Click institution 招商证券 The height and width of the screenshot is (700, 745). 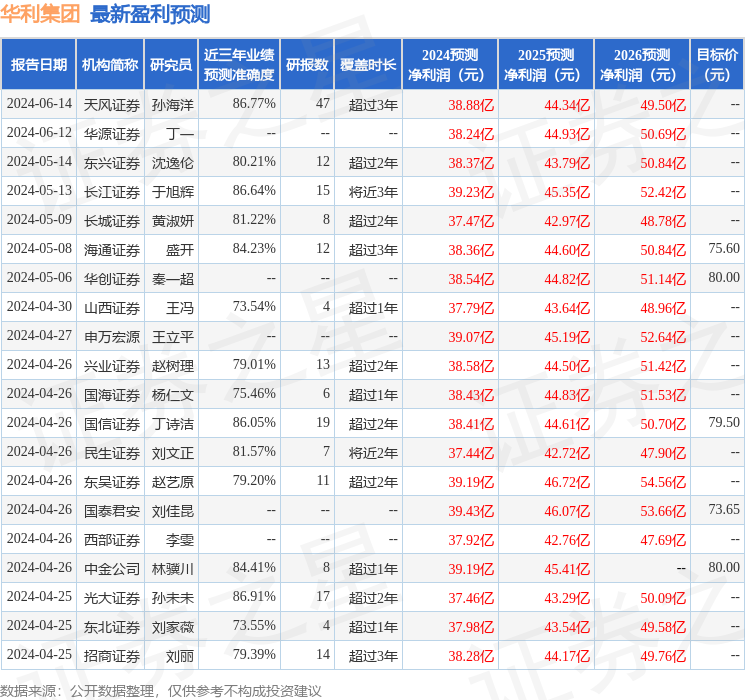[x=112, y=656]
